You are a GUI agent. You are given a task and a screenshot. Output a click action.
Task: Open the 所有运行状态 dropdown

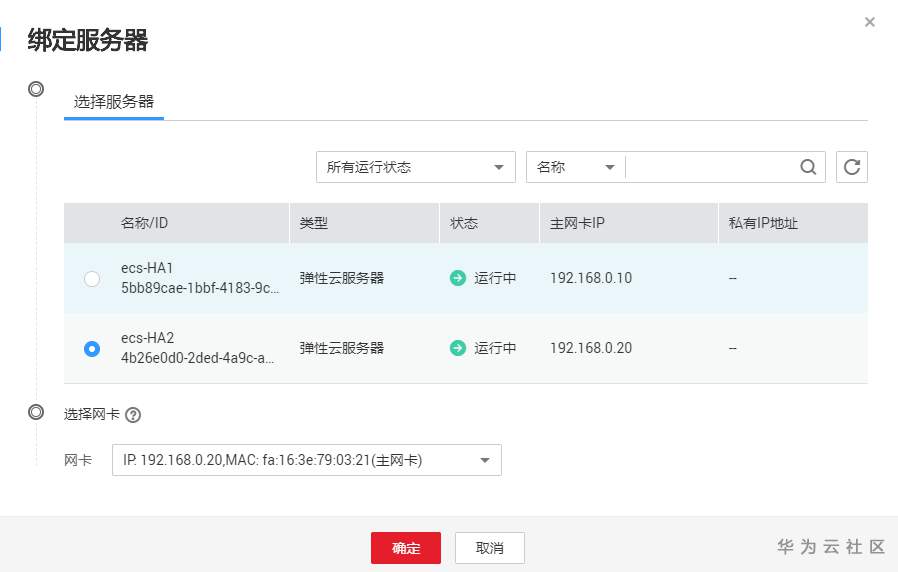416,167
